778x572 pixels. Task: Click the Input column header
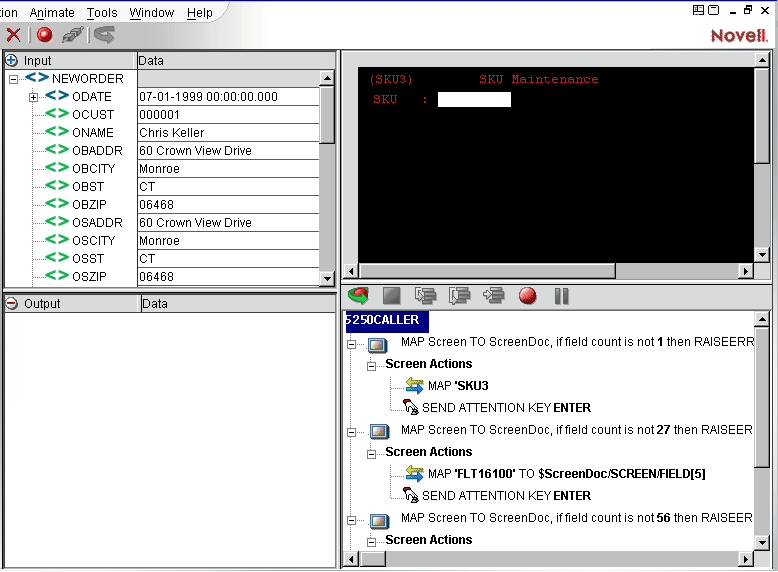coord(69,61)
